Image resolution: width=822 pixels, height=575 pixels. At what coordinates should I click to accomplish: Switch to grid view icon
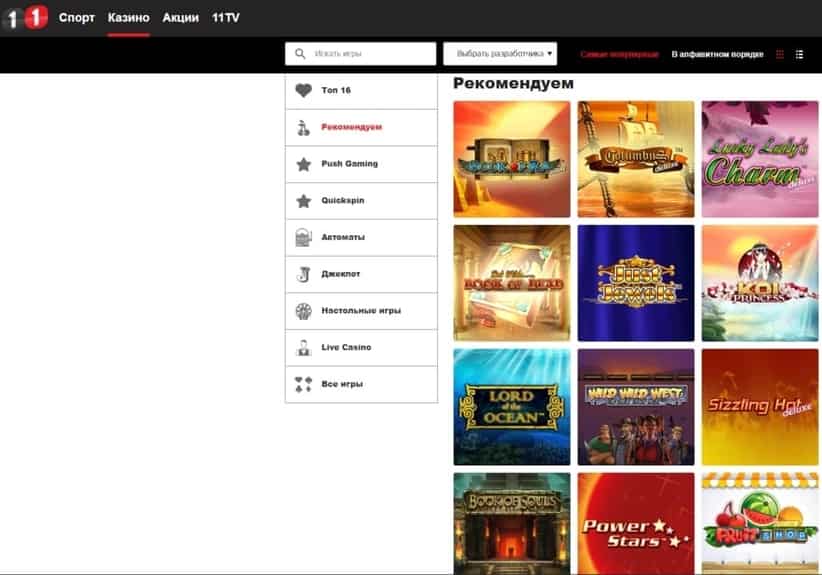tap(780, 54)
